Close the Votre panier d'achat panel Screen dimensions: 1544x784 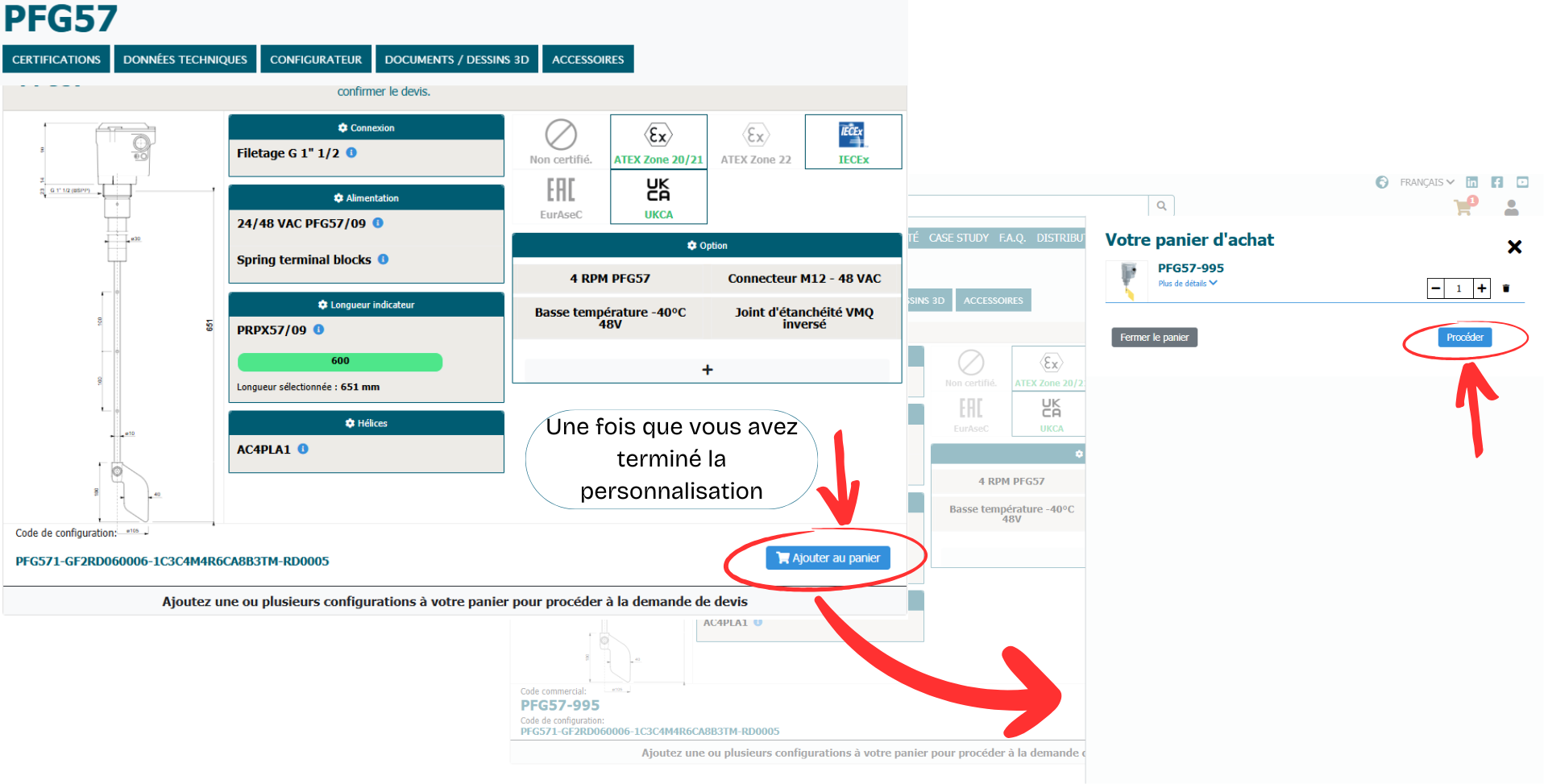click(1514, 247)
